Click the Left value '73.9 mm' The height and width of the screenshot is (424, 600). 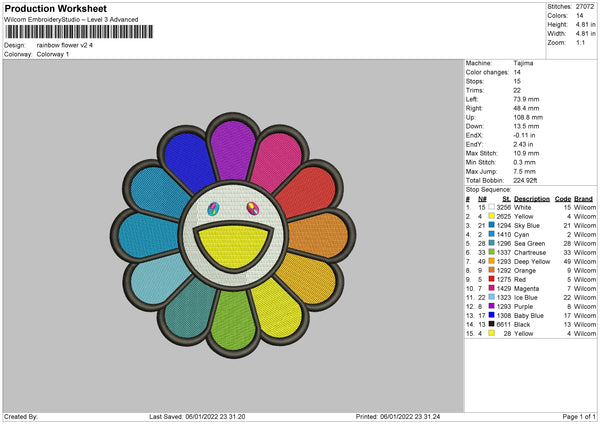526,99
